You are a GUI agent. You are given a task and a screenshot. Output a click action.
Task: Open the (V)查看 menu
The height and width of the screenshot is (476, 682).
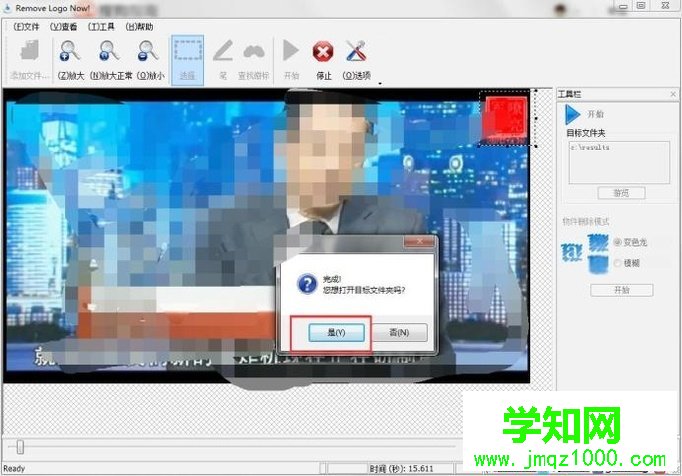[x=64, y=27]
